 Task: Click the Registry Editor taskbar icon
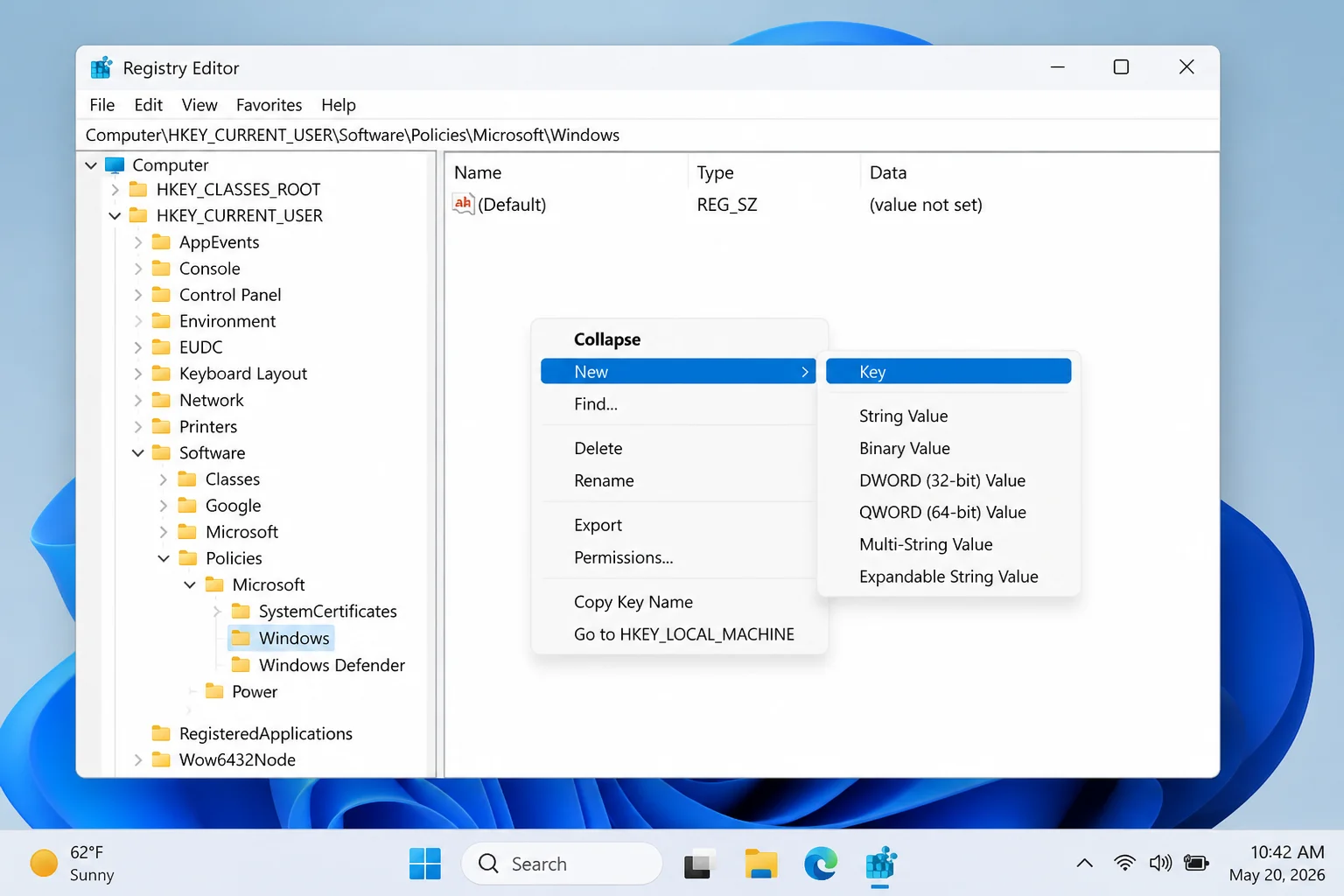point(881,864)
